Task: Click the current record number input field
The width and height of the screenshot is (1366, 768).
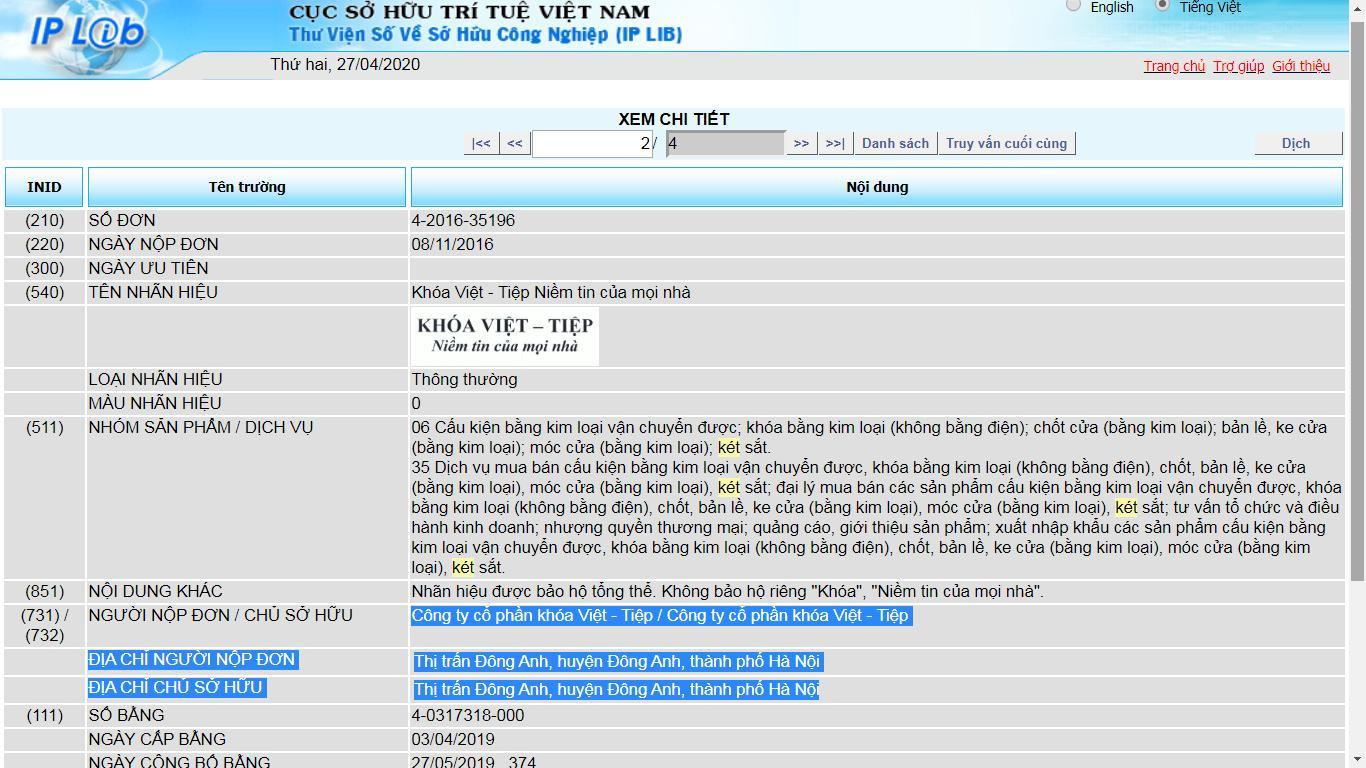Action: click(x=592, y=143)
